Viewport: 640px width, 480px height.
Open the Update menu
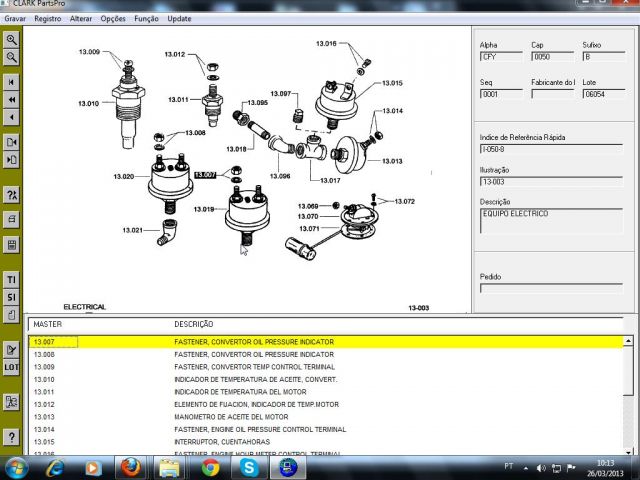click(x=179, y=19)
